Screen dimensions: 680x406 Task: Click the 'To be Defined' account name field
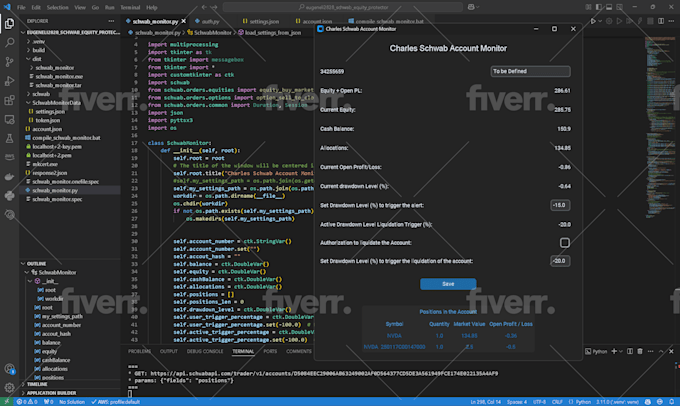pyautogui.click(x=530, y=71)
